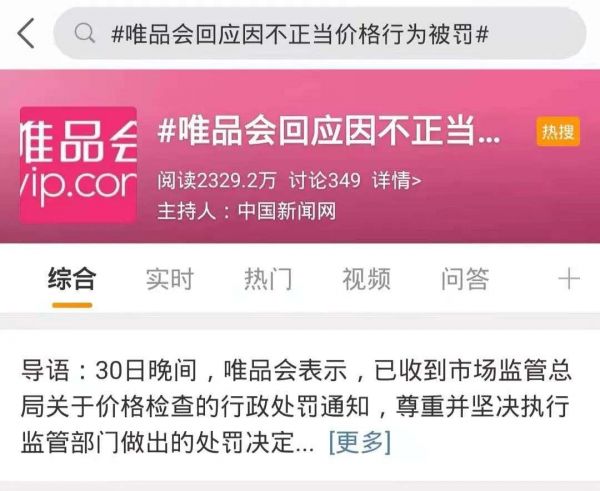Focus the topic search input field
This screenshot has width=600, height=491.
(320, 33)
